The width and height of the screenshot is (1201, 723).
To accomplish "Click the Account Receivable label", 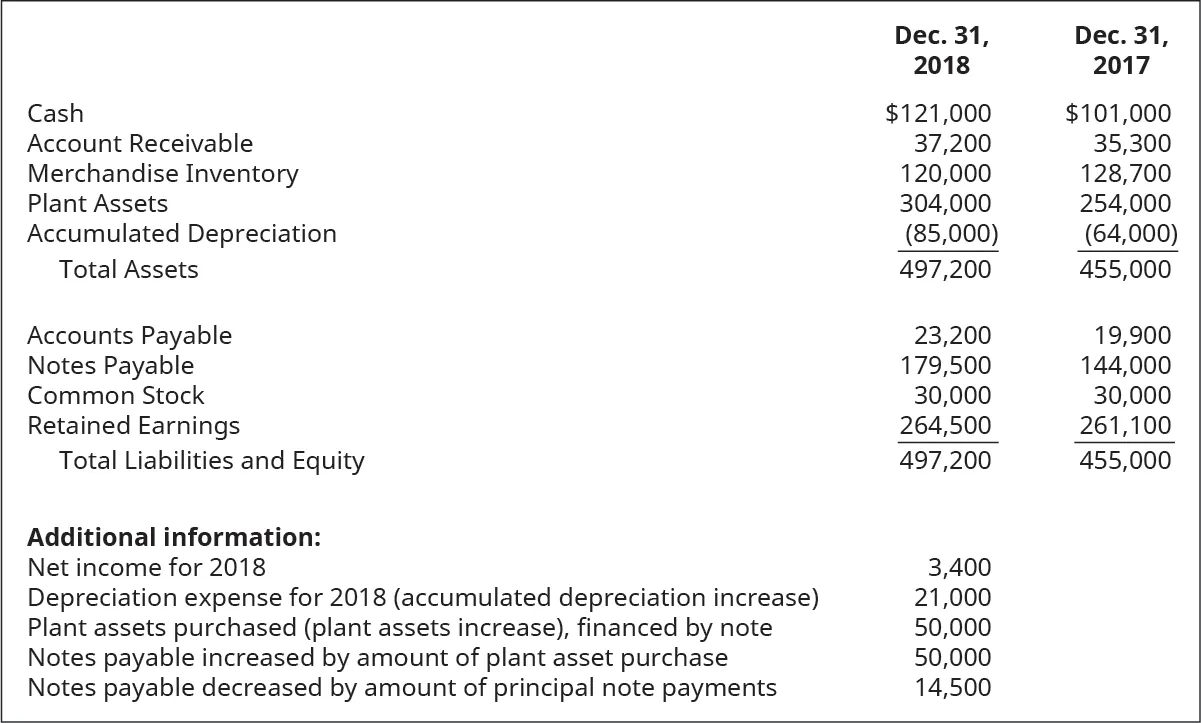I will tap(140, 144).
